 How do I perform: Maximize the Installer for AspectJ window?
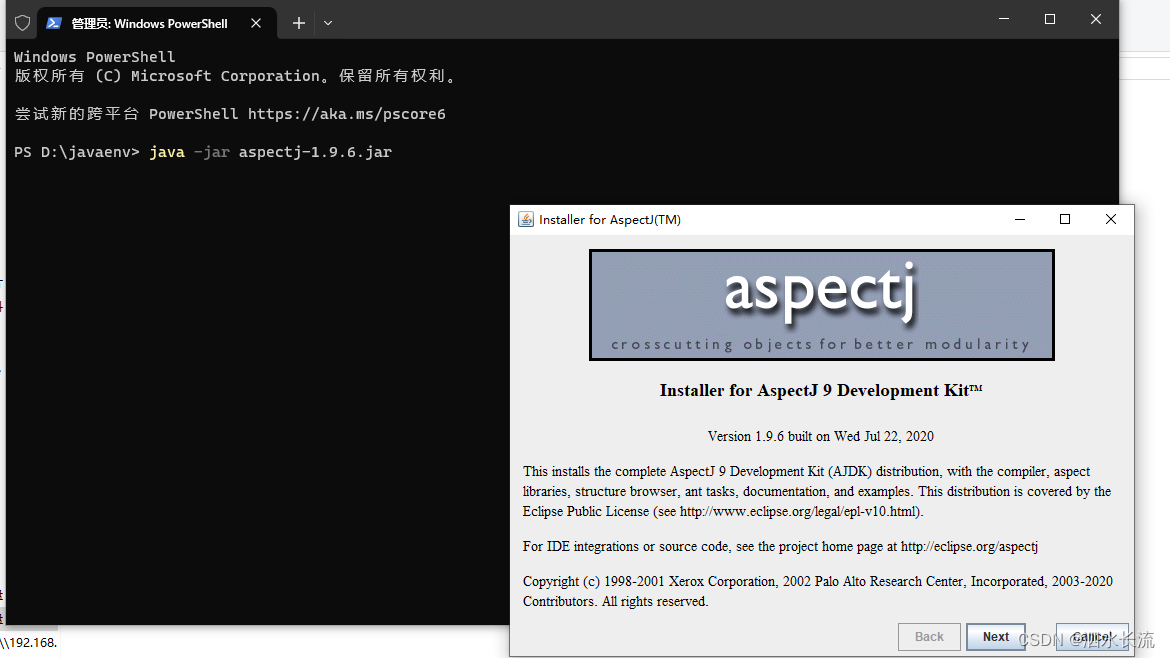point(1065,219)
